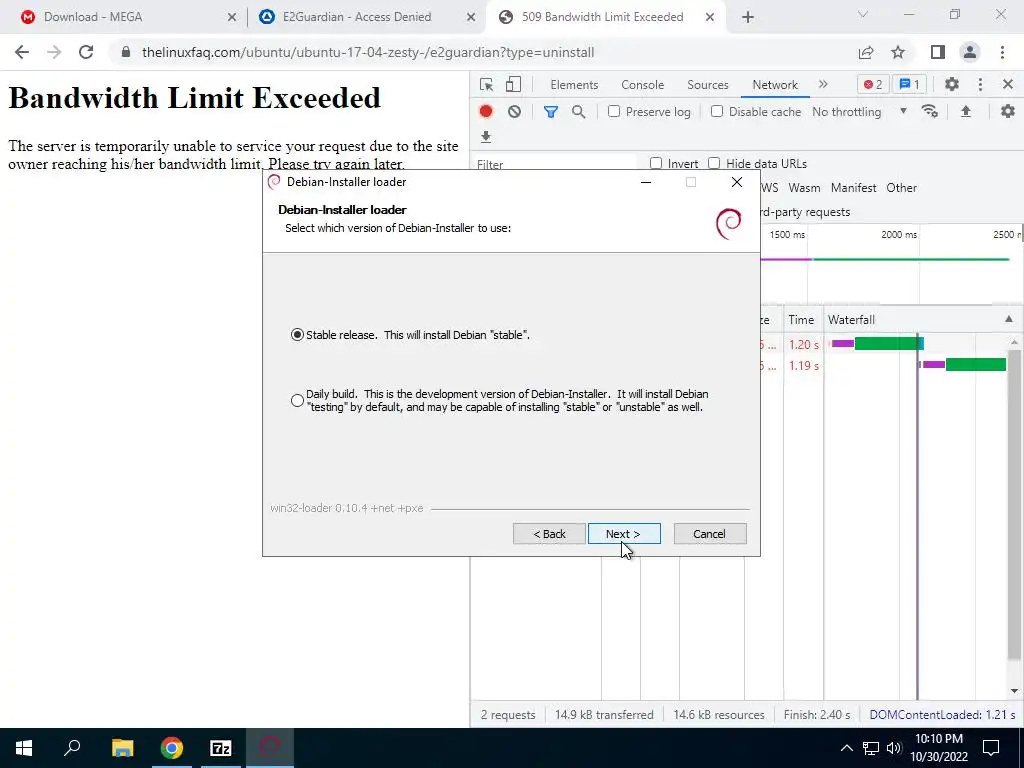Expand more DevTools tabs chevron
This screenshot has height=768, width=1024.
[823, 84]
